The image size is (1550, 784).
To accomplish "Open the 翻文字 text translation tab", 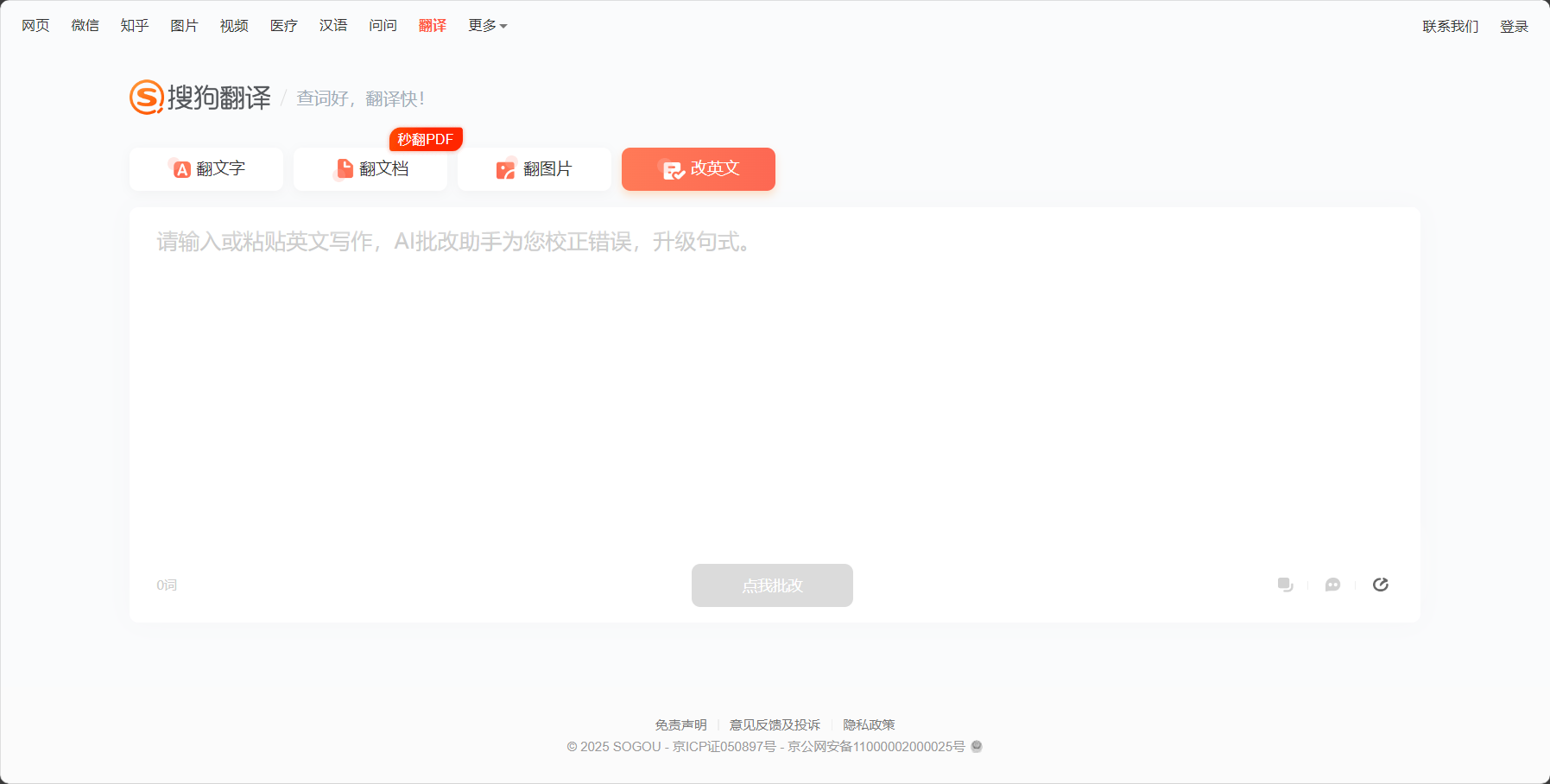I will click(206, 169).
